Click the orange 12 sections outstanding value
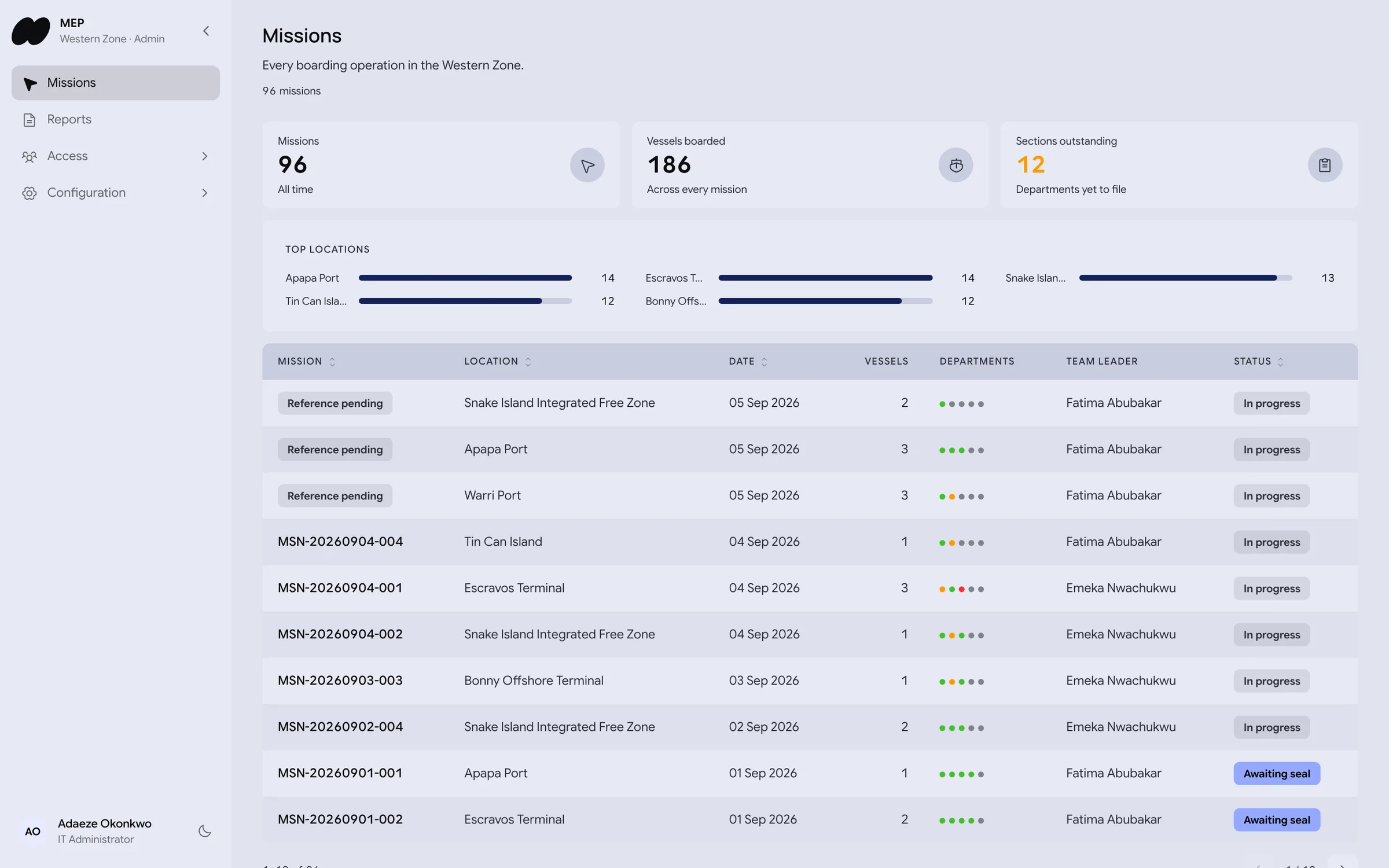The width and height of the screenshot is (1389, 868). [1031, 165]
